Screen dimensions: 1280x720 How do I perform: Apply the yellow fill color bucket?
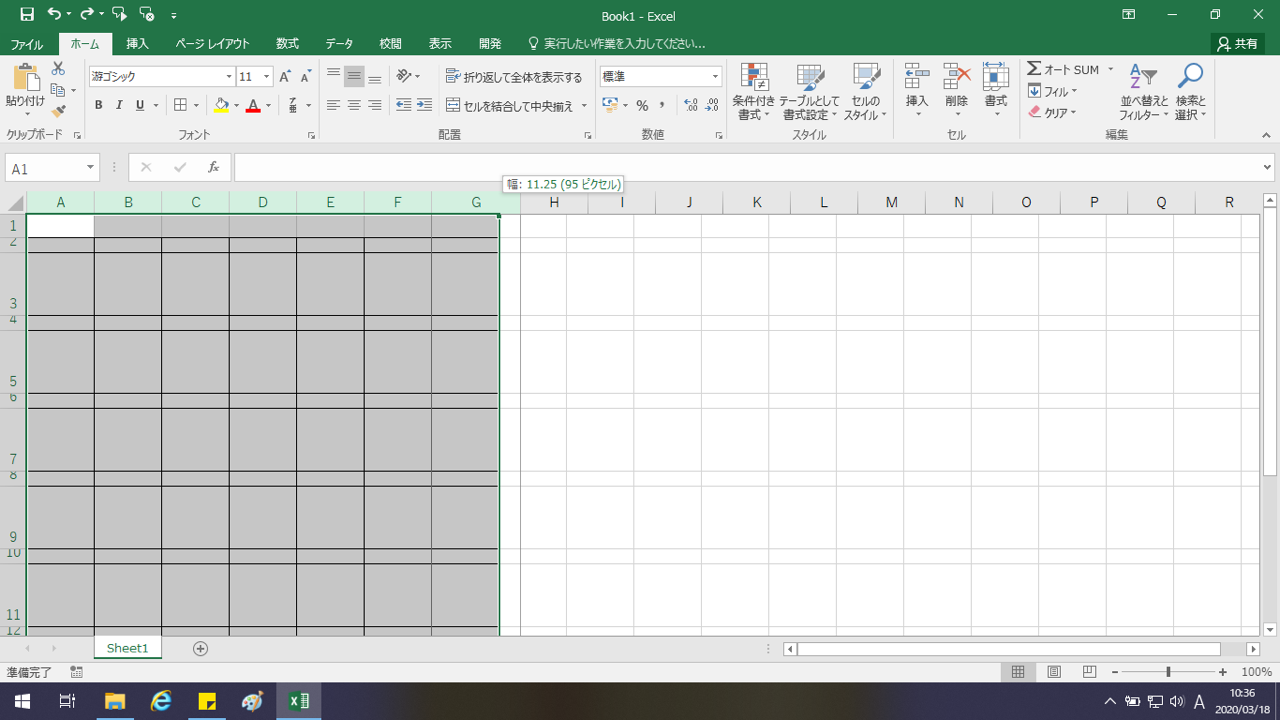pyautogui.click(x=221, y=105)
